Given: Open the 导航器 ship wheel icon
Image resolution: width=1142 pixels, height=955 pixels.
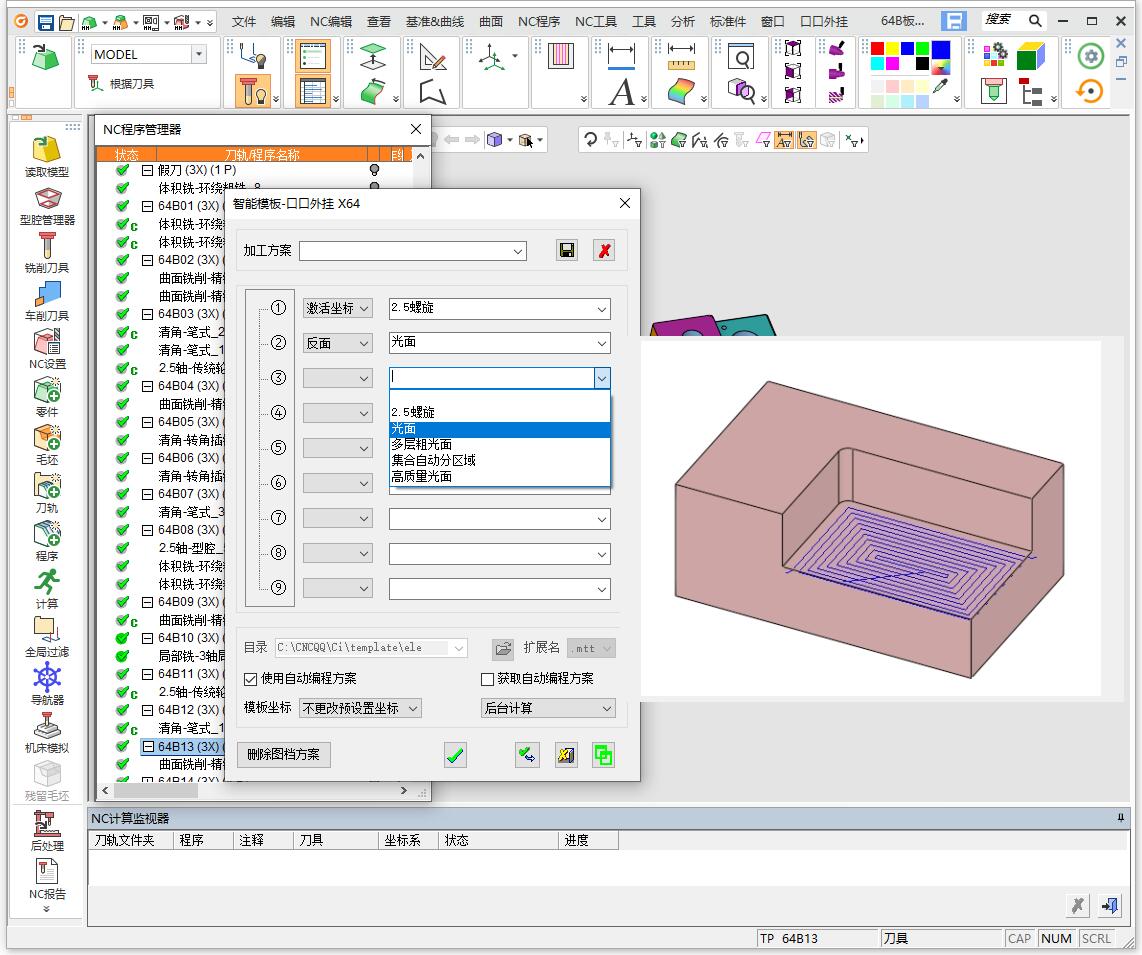Looking at the screenshot, I should click(47, 678).
